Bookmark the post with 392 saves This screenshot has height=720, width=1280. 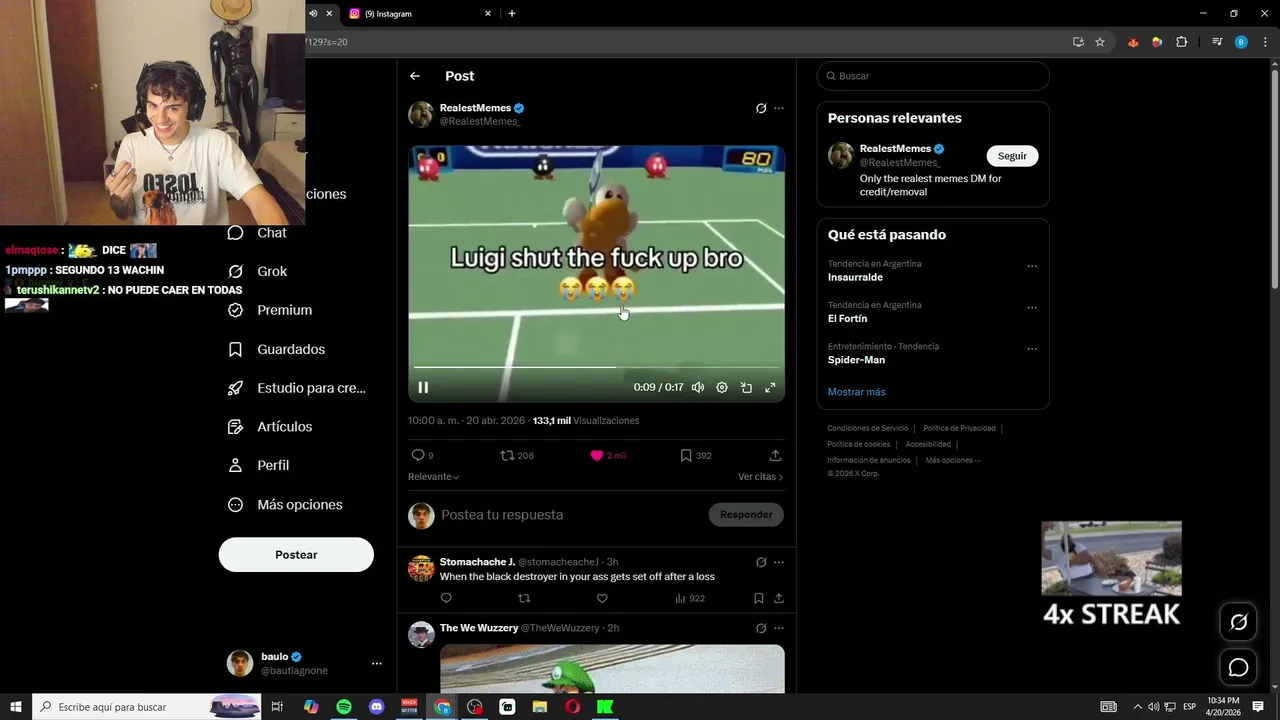pos(696,455)
